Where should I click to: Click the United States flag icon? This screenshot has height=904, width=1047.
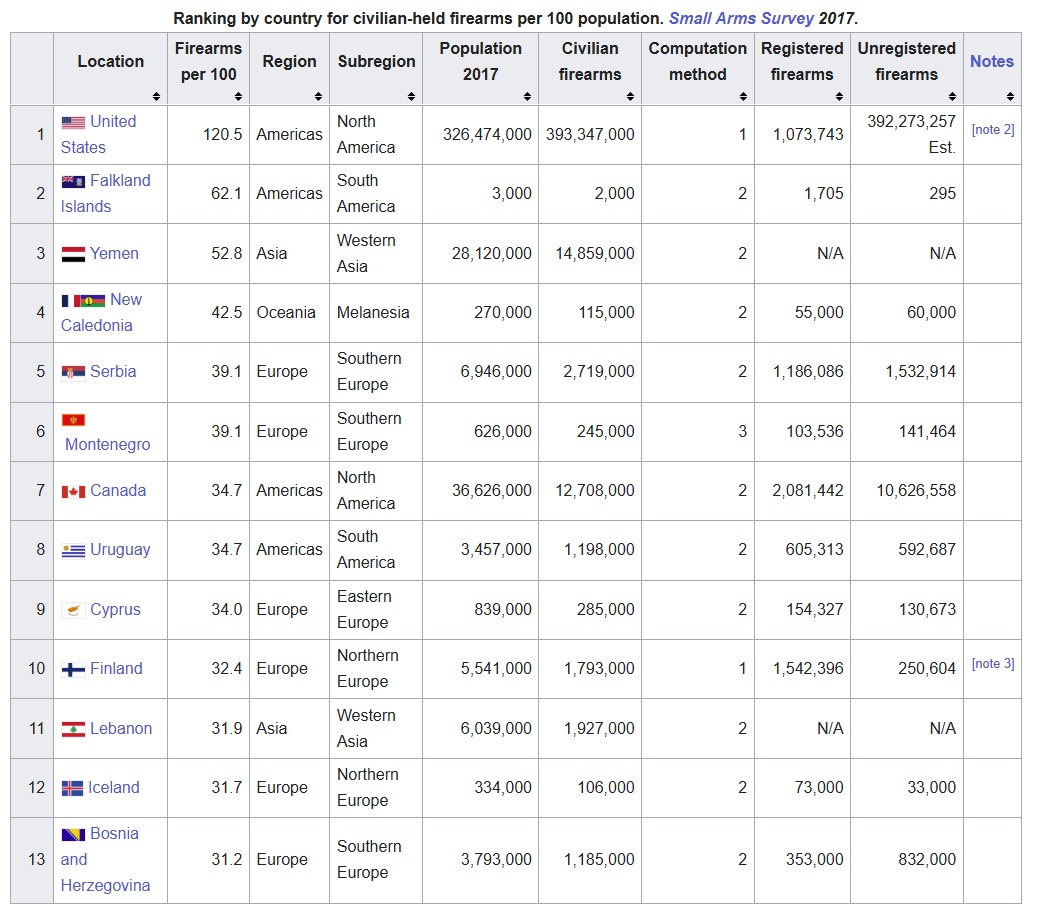[73, 122]
